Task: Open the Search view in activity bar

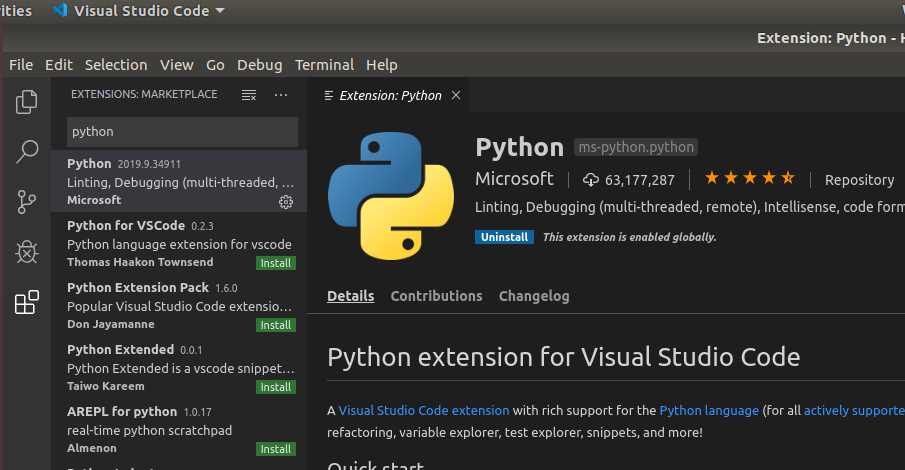Action: (27, 152)
